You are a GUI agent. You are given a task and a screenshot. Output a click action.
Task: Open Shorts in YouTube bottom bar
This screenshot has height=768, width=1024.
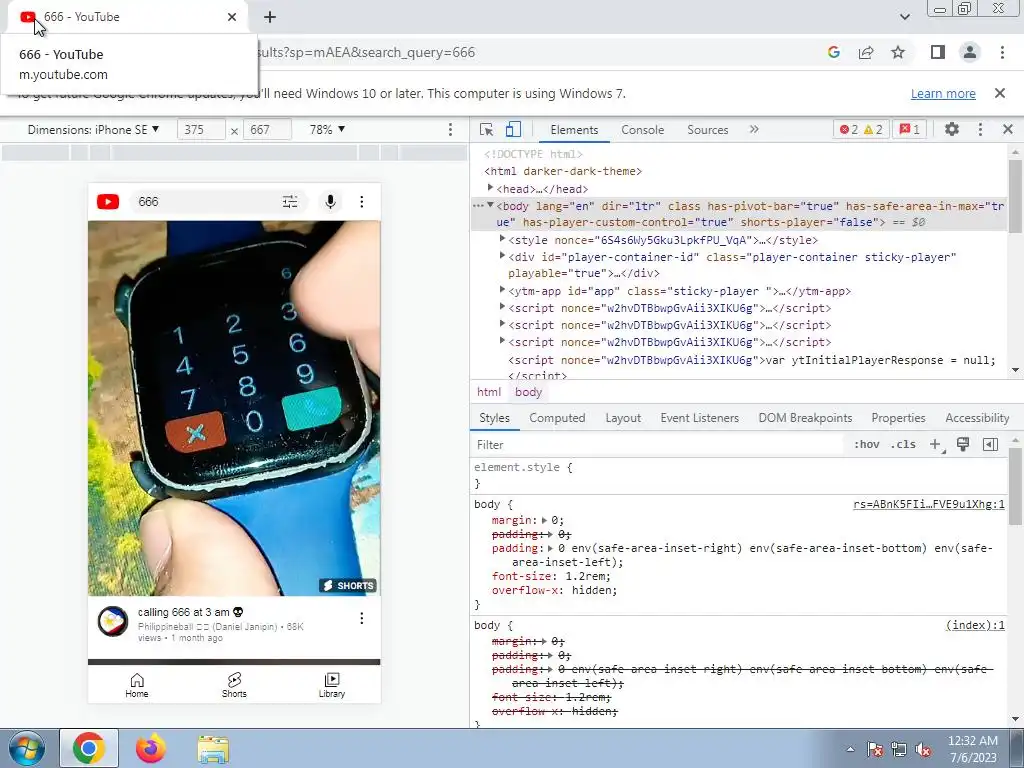pyautogui.click(x=234, y=685)
